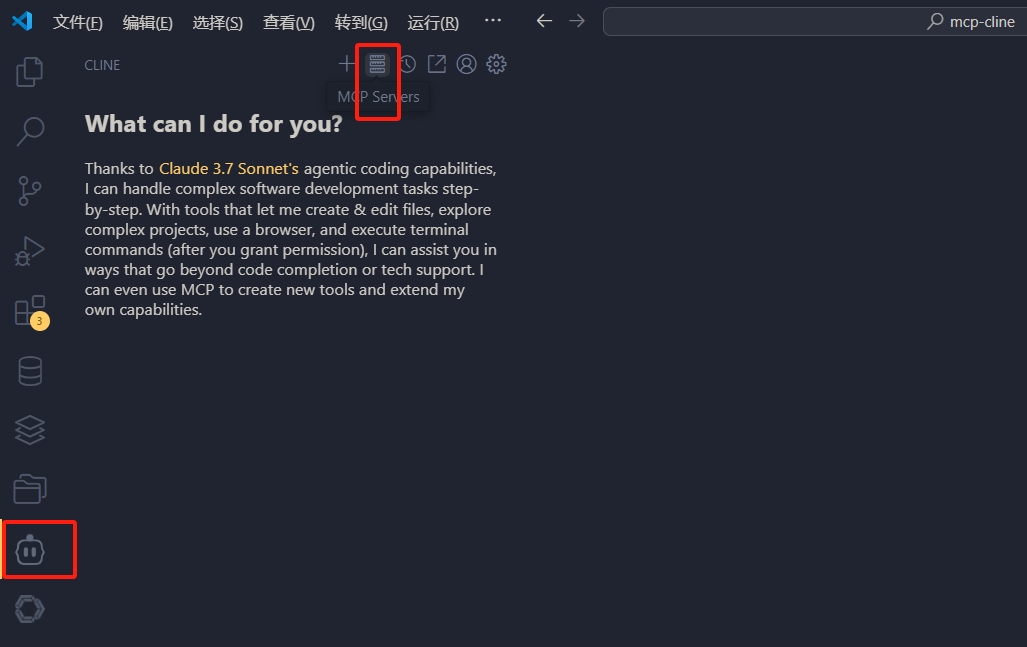Open Cline task history
This screenshot has width=1027, height=647.
(407, 64)
